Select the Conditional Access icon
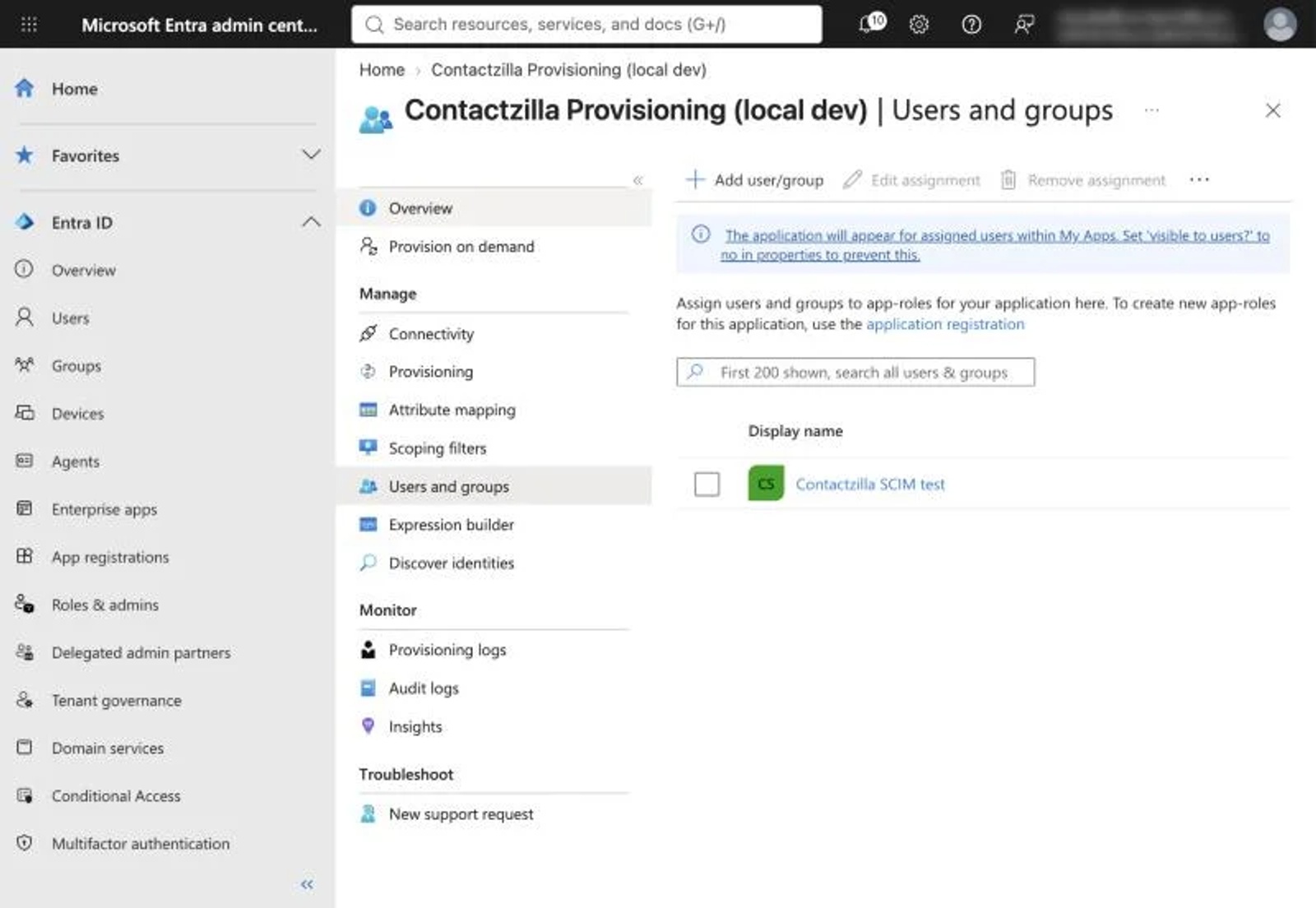The width and height of the screenshot is (1316, 908). 25,795
